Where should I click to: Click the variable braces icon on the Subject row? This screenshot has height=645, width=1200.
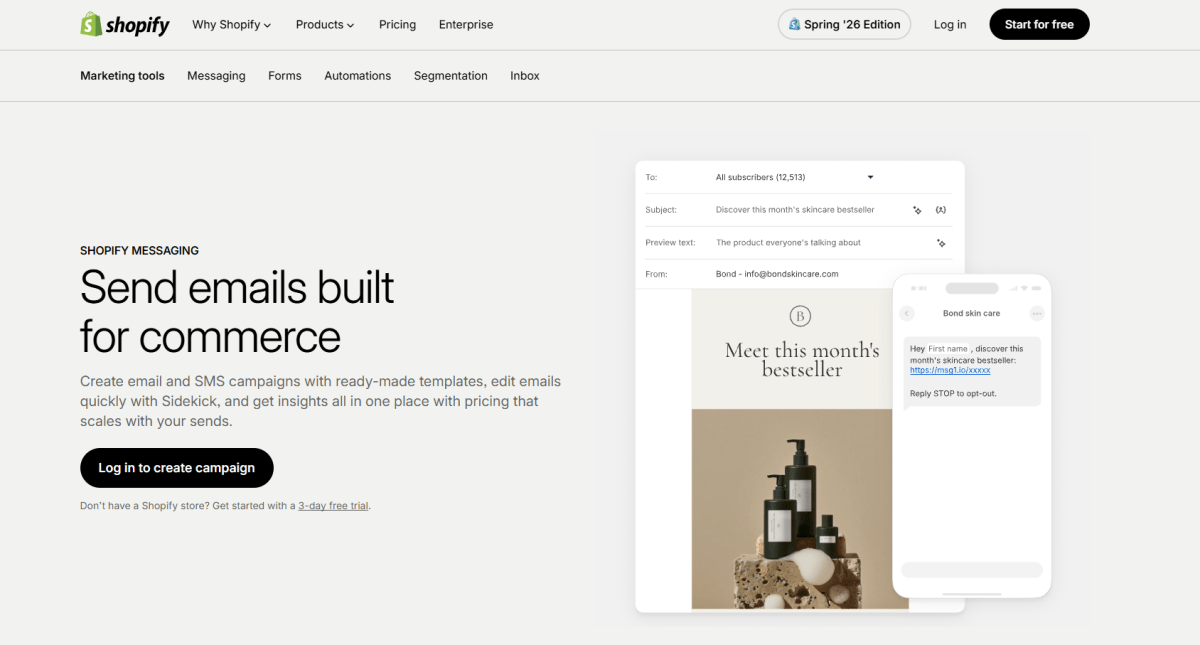[941, 210]
